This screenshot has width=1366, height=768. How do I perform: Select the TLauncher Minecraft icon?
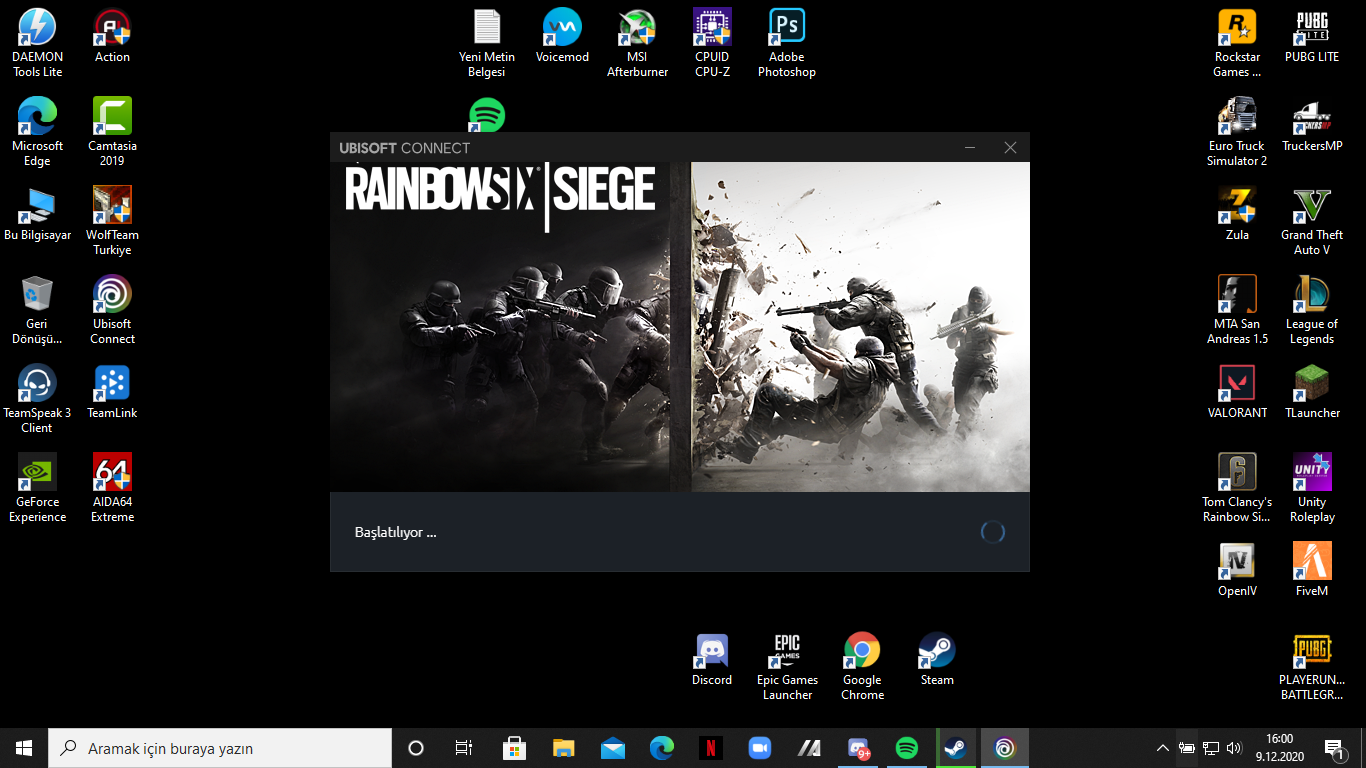point(1312,391)
